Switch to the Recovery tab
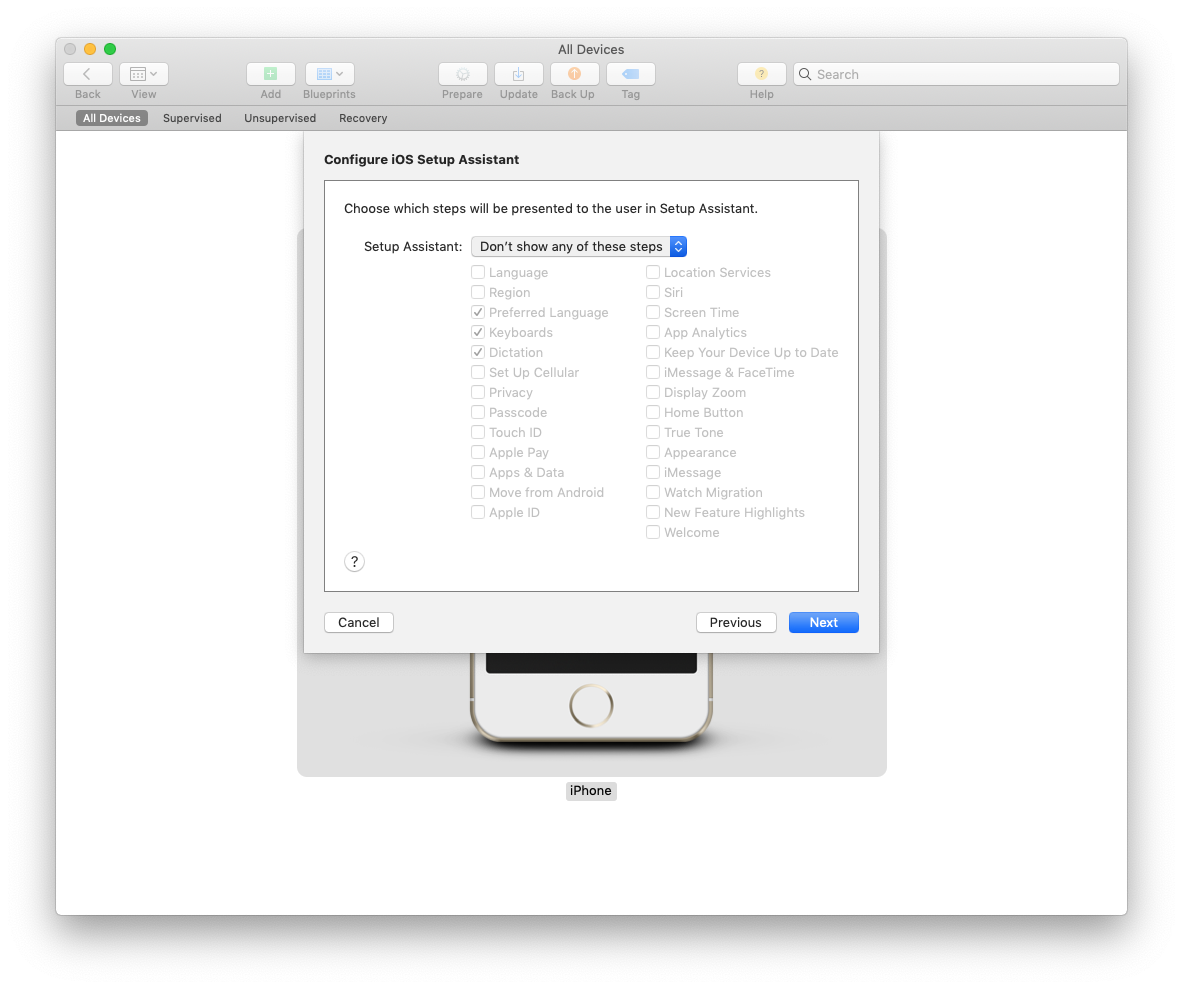Image resolution: width=1183 pixels, height=989 pixels. pyautogui.click(x=363, y=118)
